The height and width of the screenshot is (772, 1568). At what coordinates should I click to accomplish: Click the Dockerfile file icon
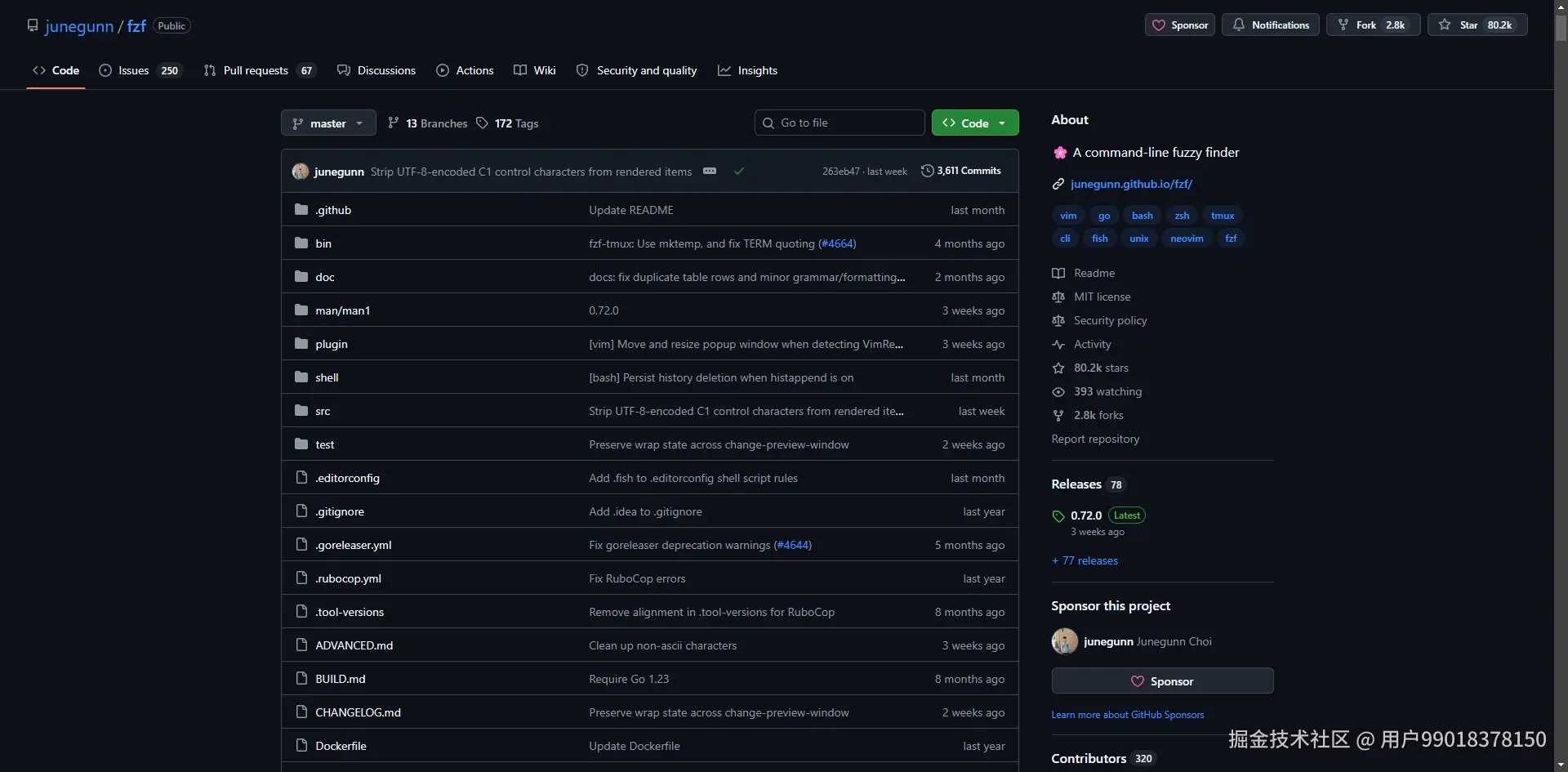point(301,745)
